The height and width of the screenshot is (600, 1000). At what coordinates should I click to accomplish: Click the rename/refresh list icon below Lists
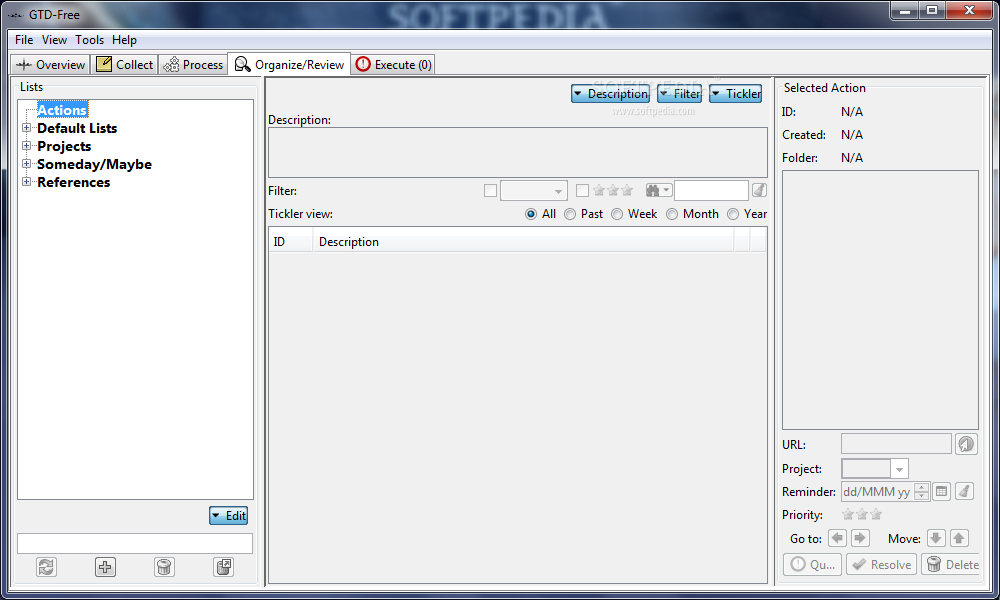click(x=46, y=566)
